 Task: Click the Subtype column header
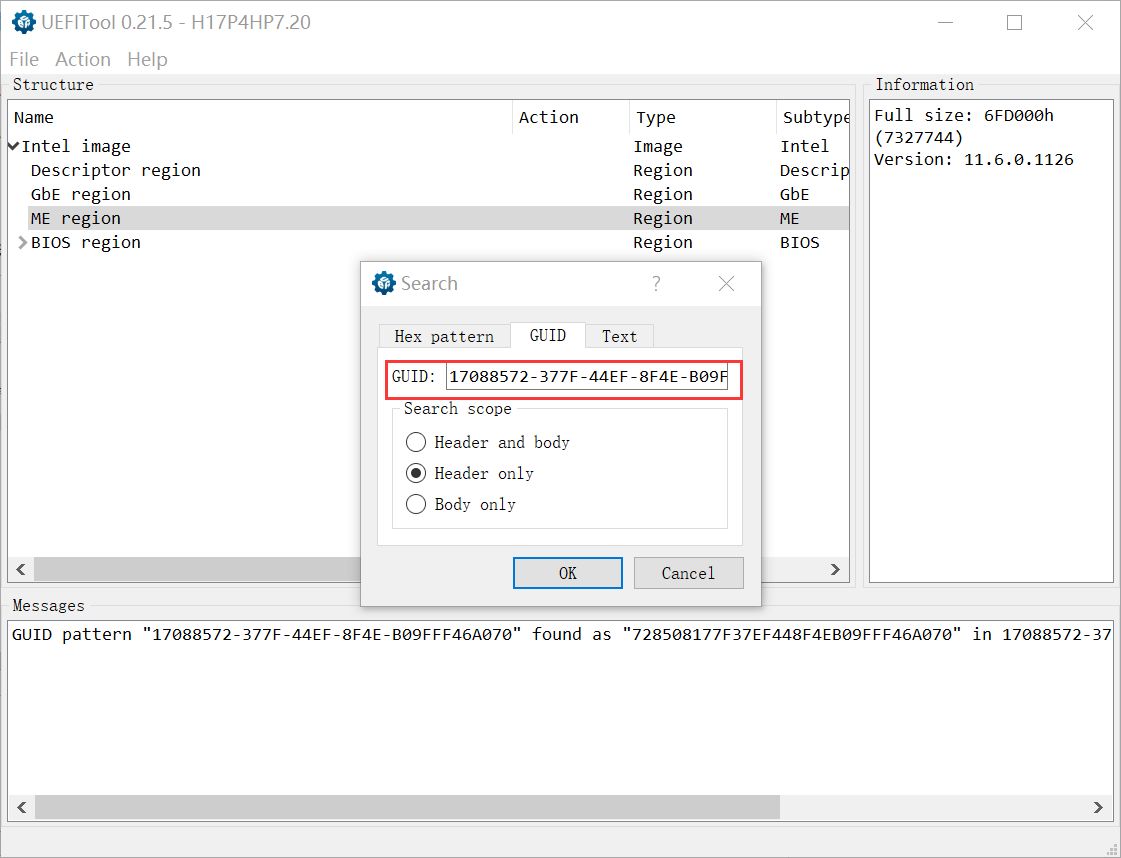tap(813, 117)
